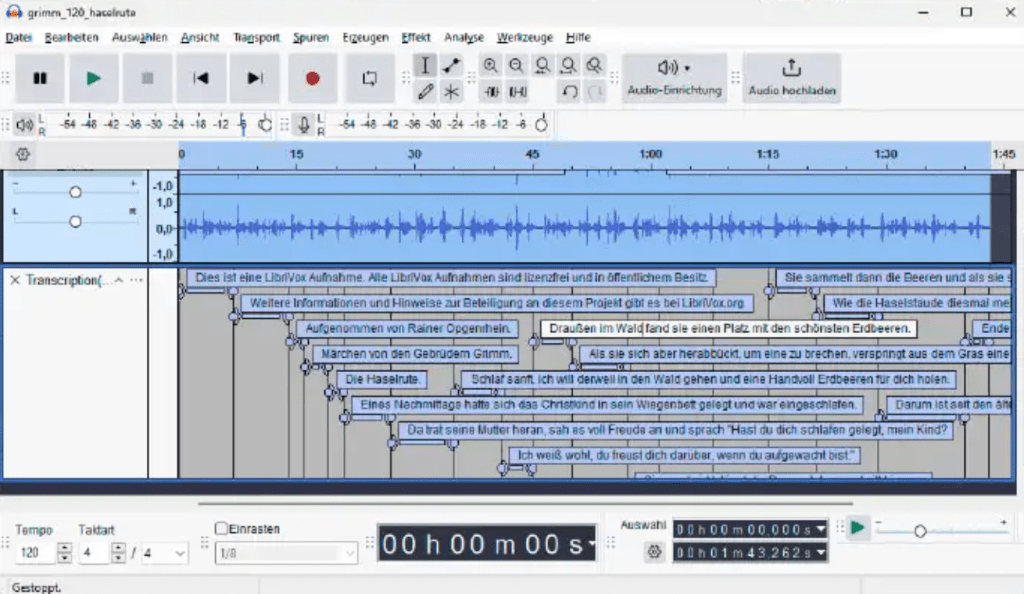Open timeline options gear icon
1024x594 pixels.
coord(23,155)
